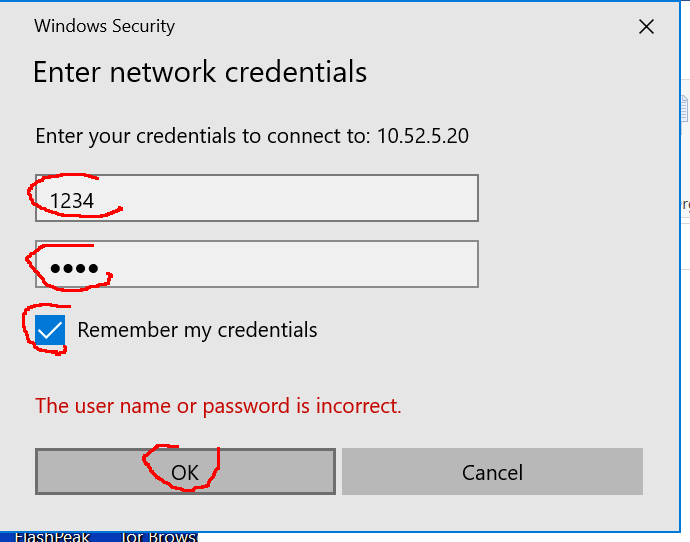This screenshot has height=542, width=690.
Task: Click the 10.52.5.20 server address text
Action: [423, 136]
